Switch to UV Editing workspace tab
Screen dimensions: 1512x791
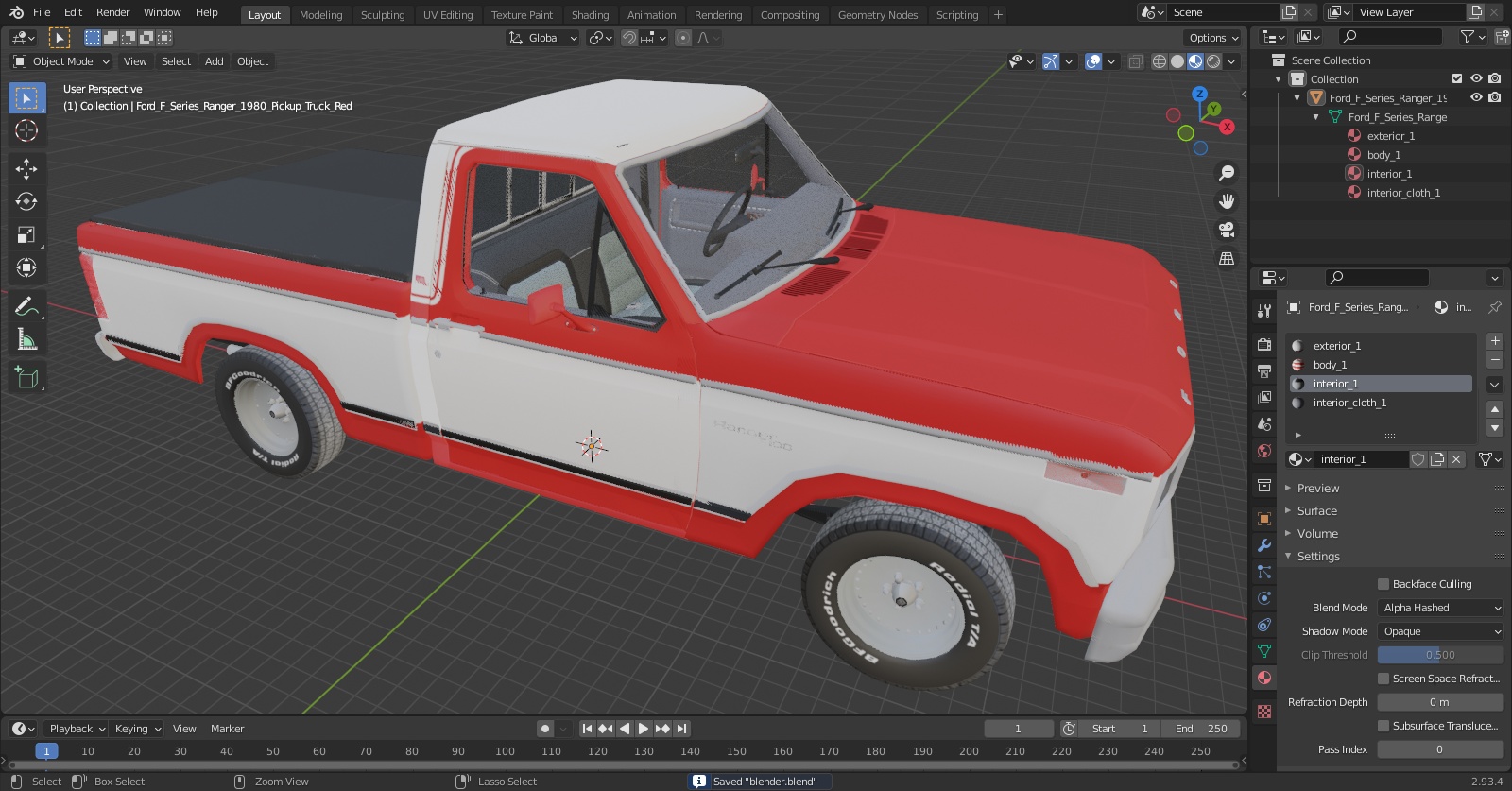click(x=448, y=14)
